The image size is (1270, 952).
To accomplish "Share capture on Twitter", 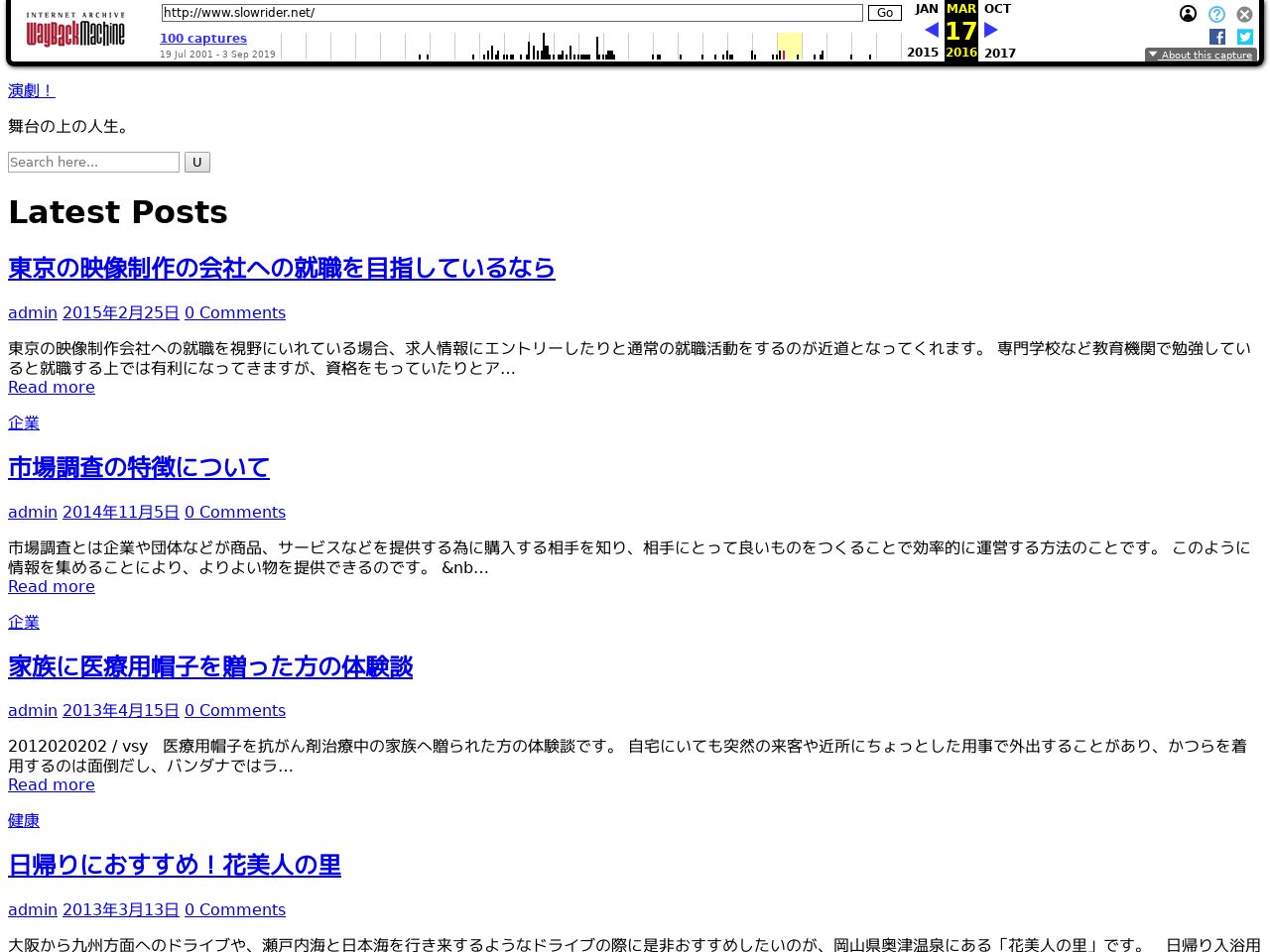I will 1245,37.
